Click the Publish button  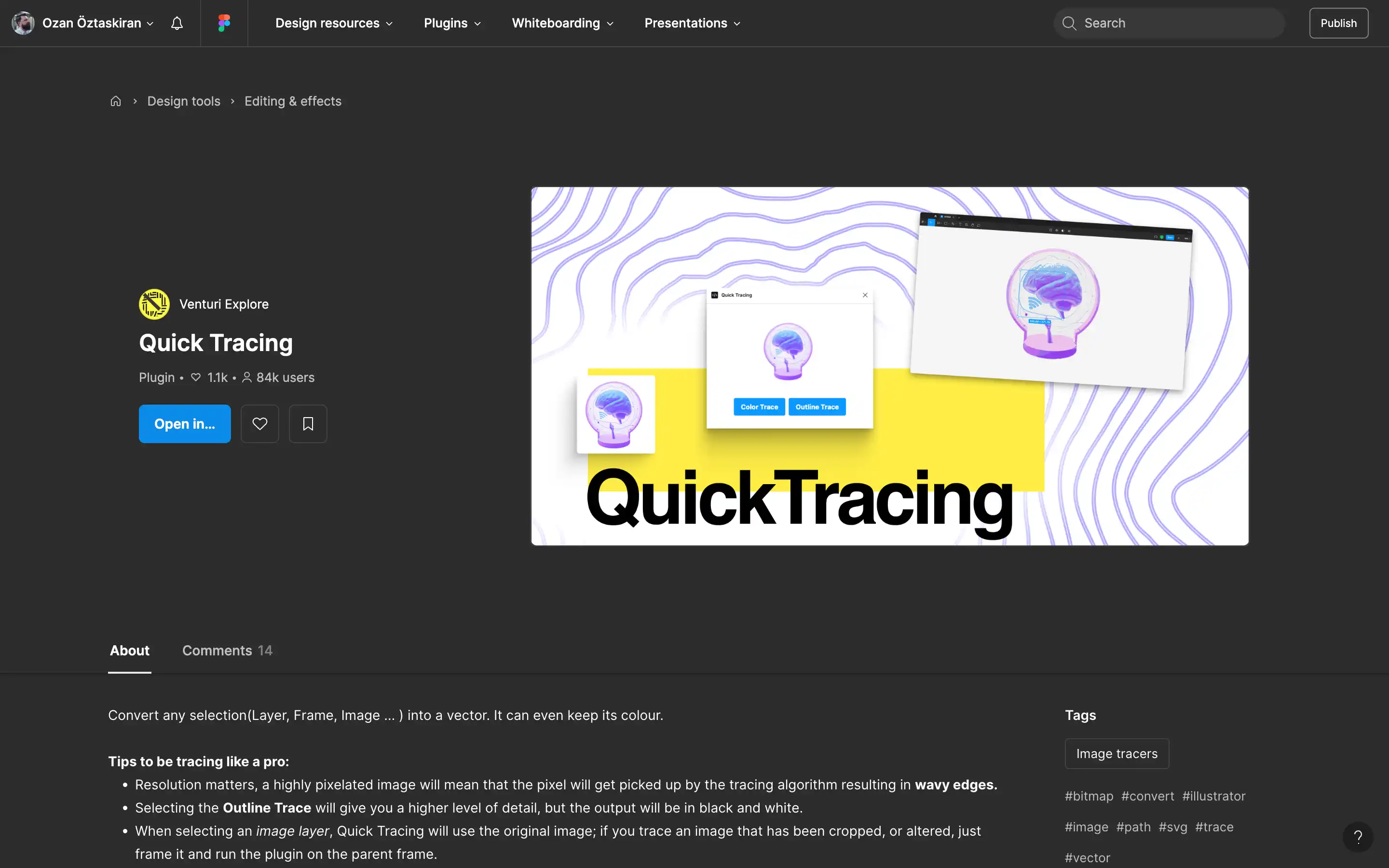[x=1338, y=23]
